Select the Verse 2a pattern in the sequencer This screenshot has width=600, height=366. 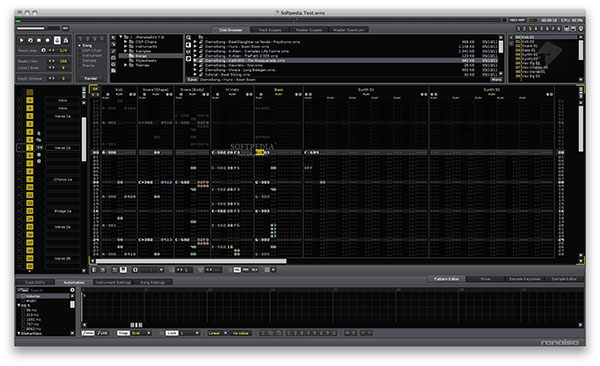(x=63, y=227)
